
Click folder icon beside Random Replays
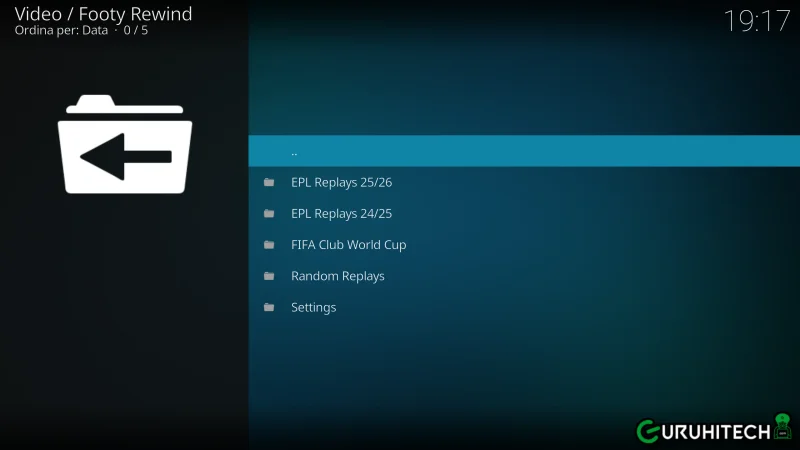pyautogui.click(x=269, y=276)
